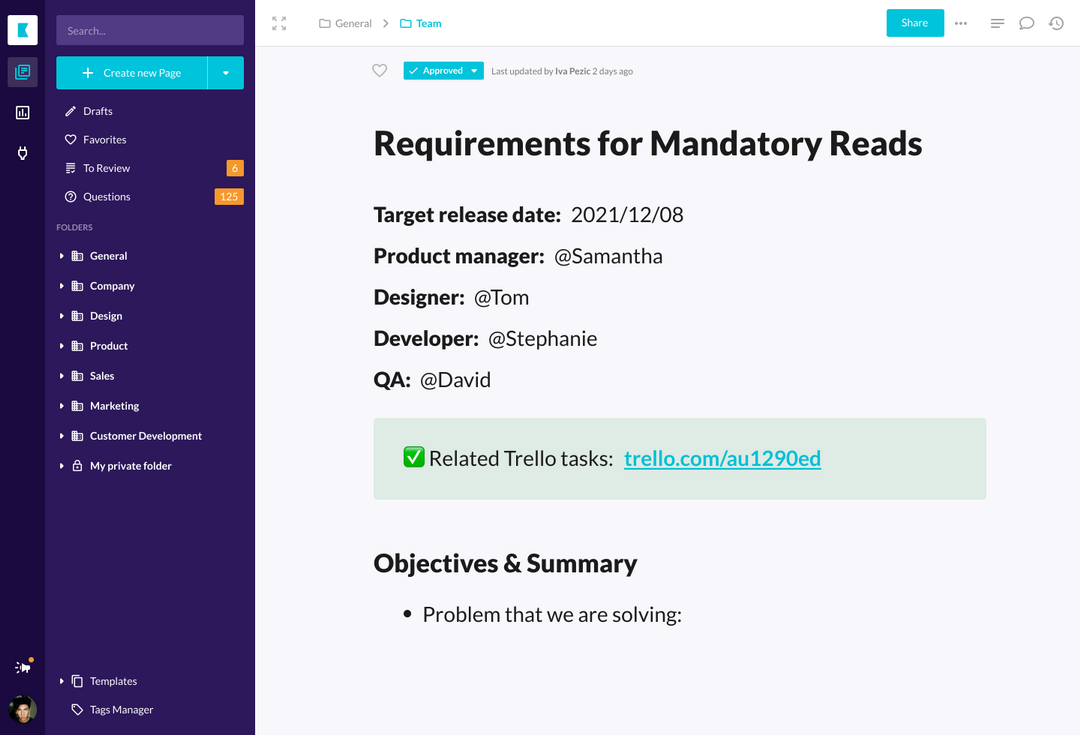Open the trello.com/au1290ed link

pyautogui.click(x=722, y=458)
